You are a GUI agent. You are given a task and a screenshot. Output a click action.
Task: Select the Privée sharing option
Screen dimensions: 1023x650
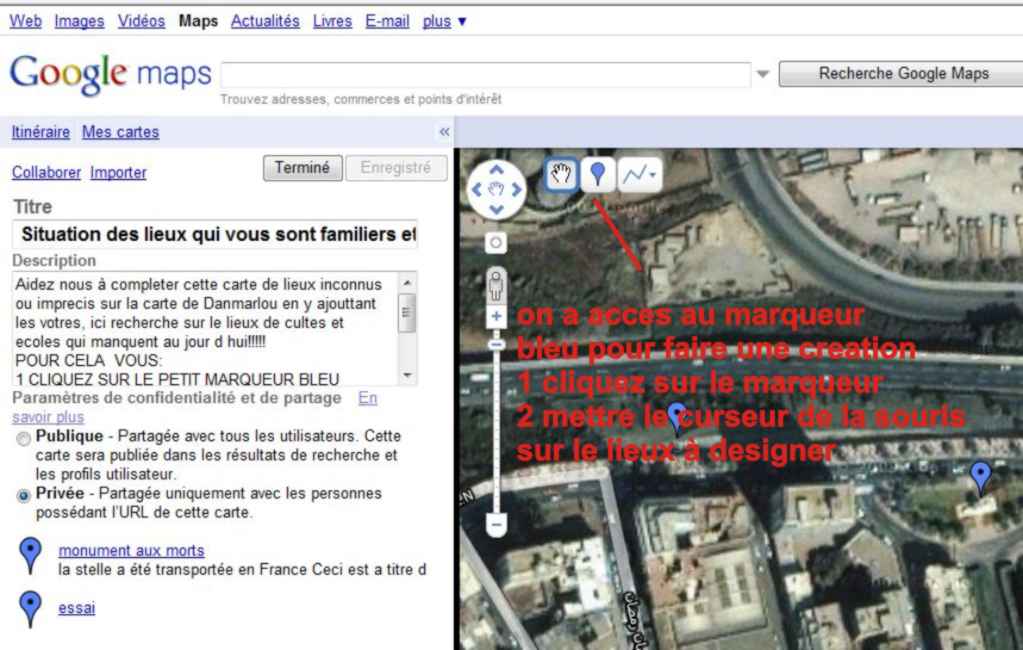click(x=23, y=496)
